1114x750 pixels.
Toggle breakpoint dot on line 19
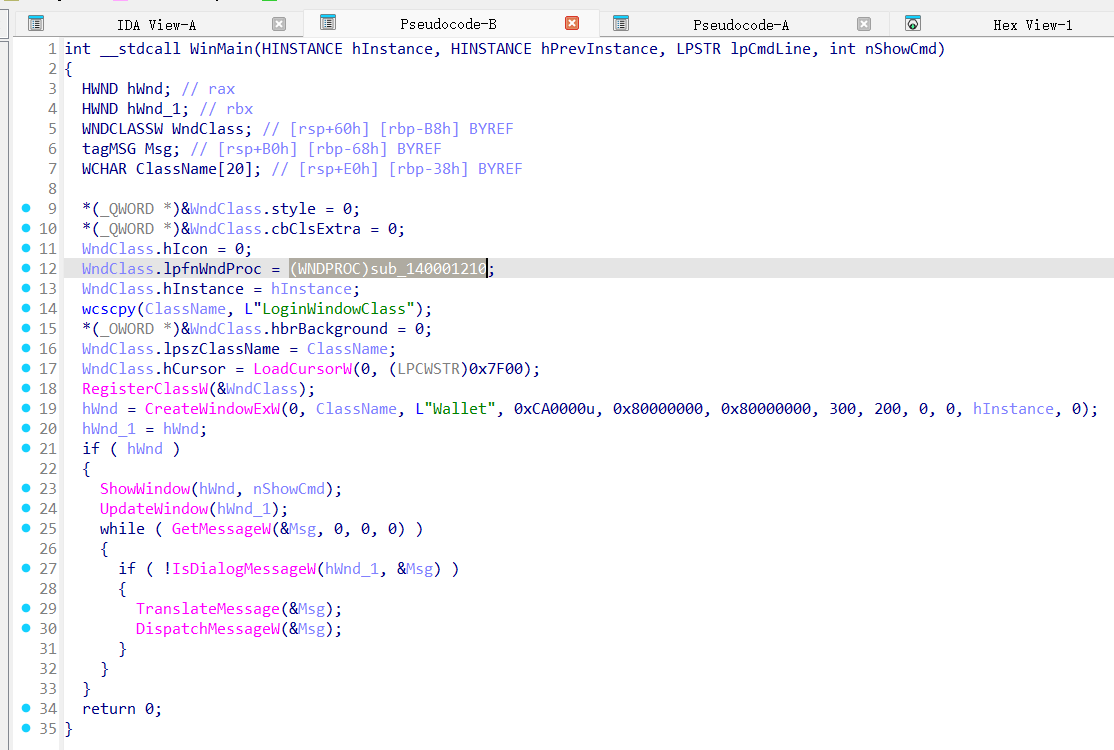[26, 408]
